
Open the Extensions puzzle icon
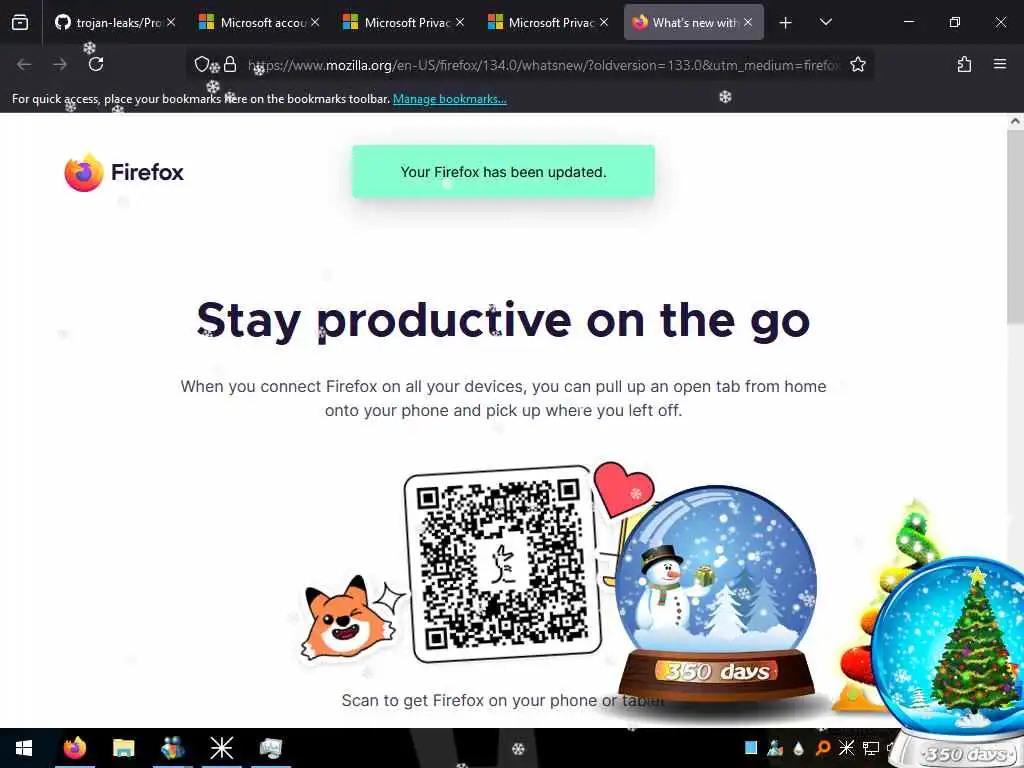click(964, 64)
